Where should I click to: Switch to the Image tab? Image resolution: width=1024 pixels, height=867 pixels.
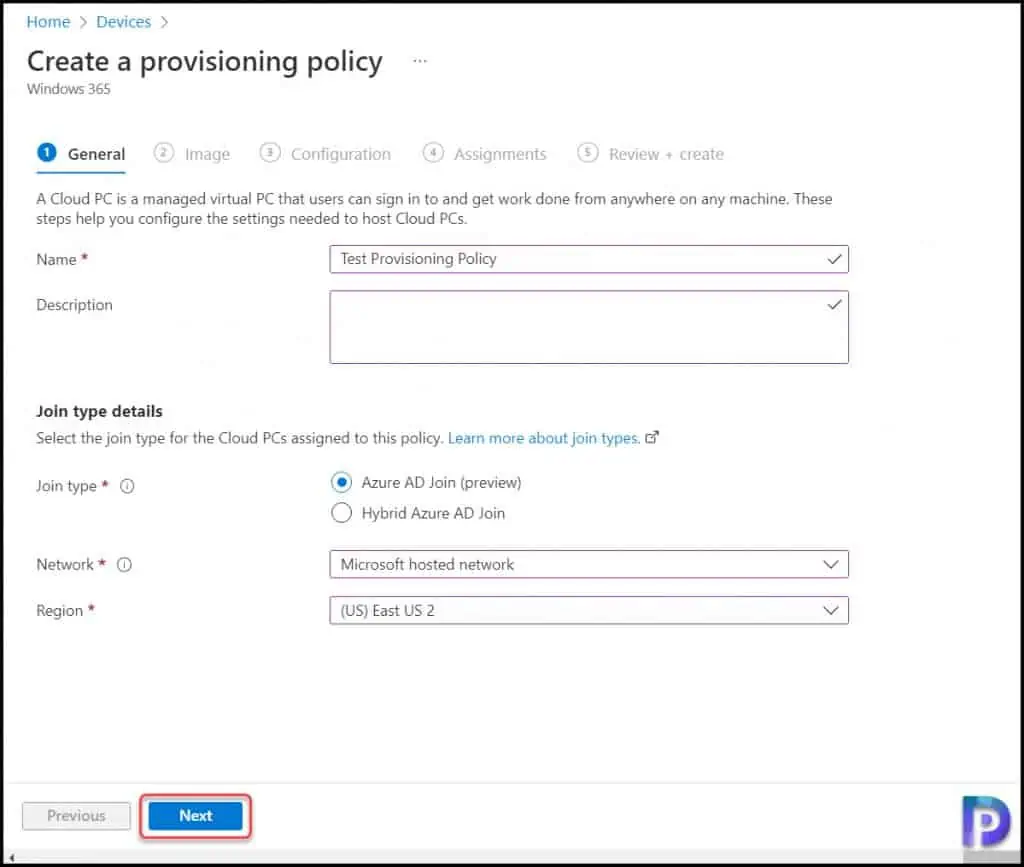192,154
